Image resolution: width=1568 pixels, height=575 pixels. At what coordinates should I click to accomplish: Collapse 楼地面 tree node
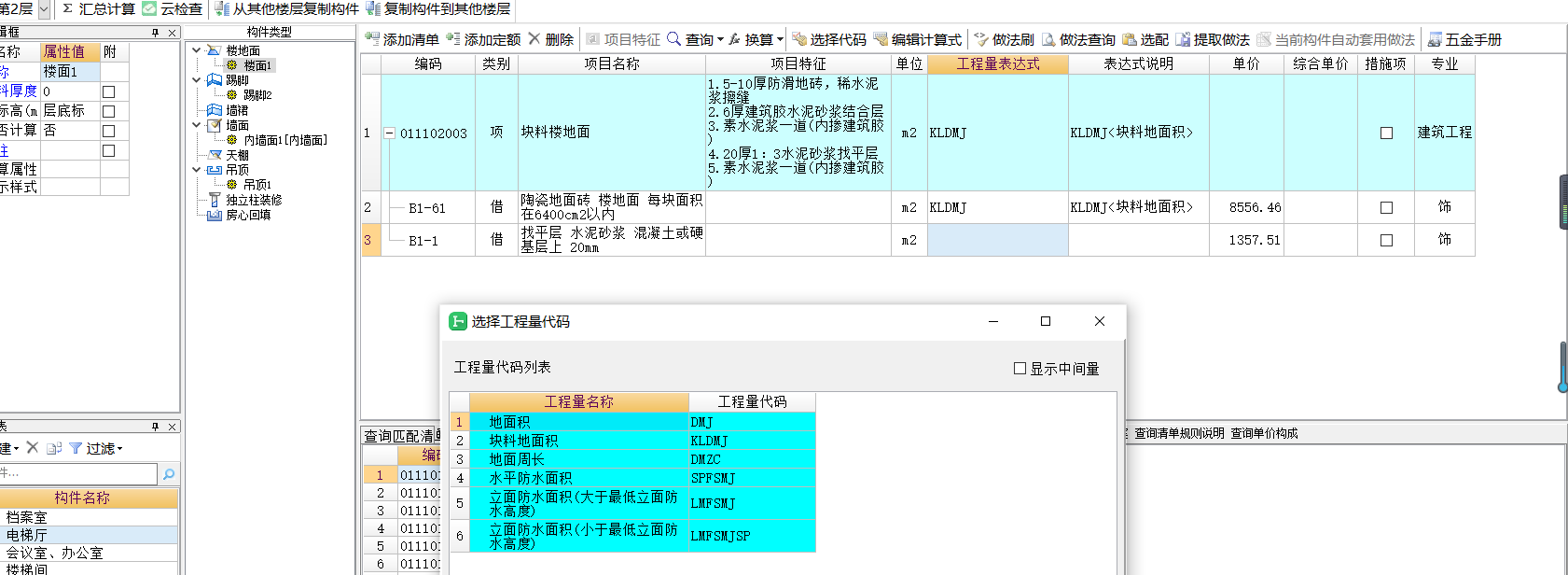click(196, 50)
